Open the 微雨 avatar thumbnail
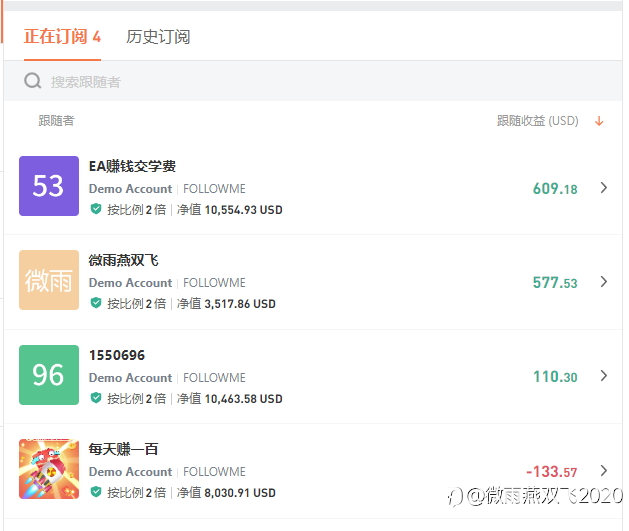 (49, 280)
